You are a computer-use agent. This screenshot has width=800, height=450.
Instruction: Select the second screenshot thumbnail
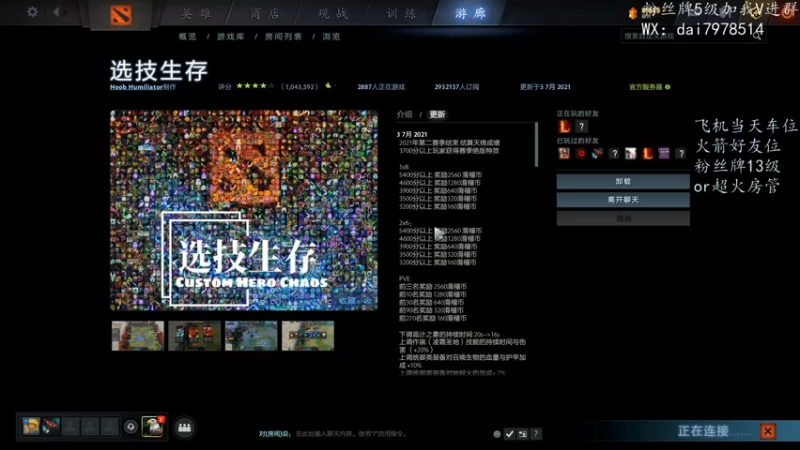point(194,336)
